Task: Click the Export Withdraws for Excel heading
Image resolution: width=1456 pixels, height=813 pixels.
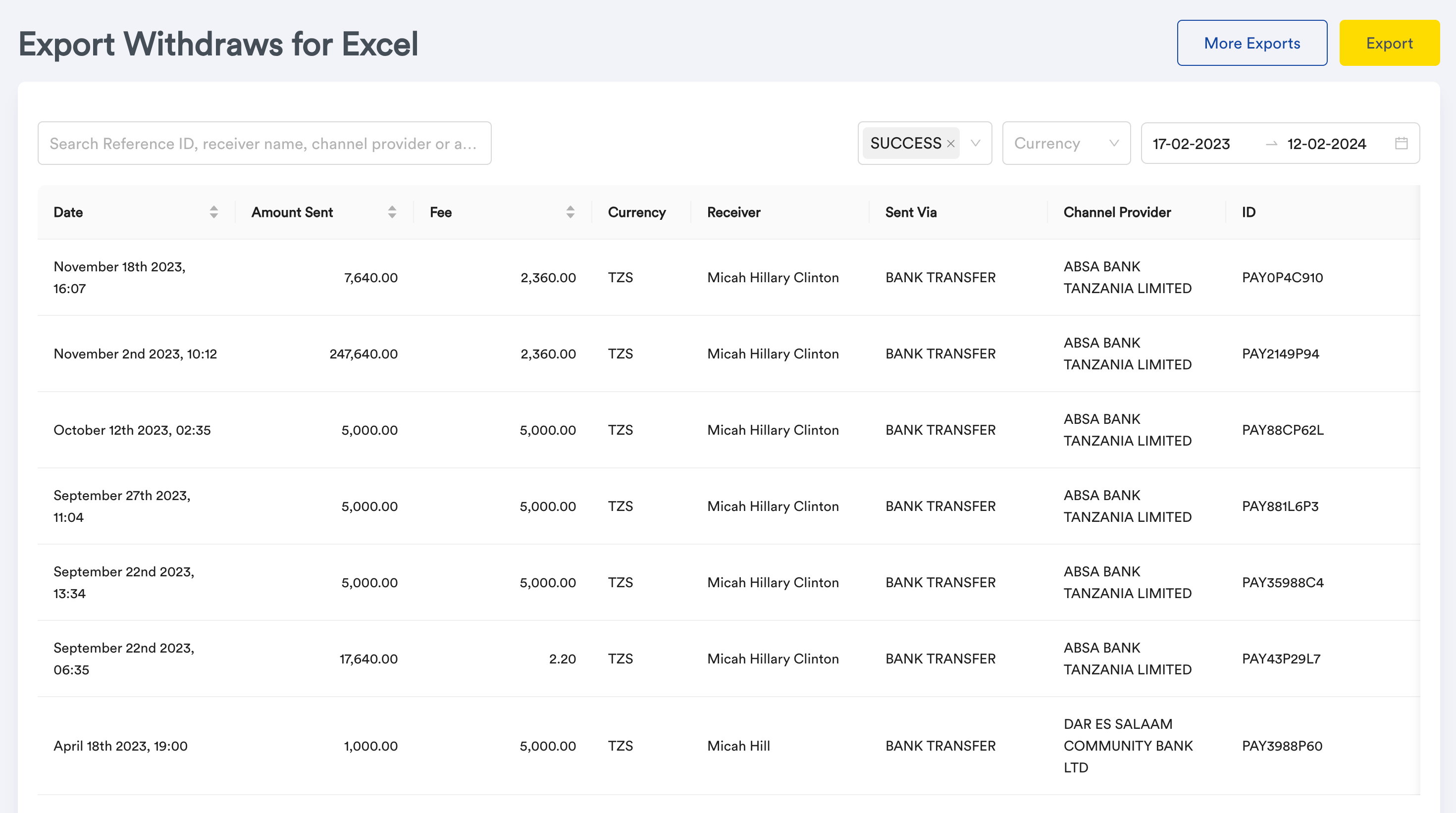Action: (x=219, y=44)
